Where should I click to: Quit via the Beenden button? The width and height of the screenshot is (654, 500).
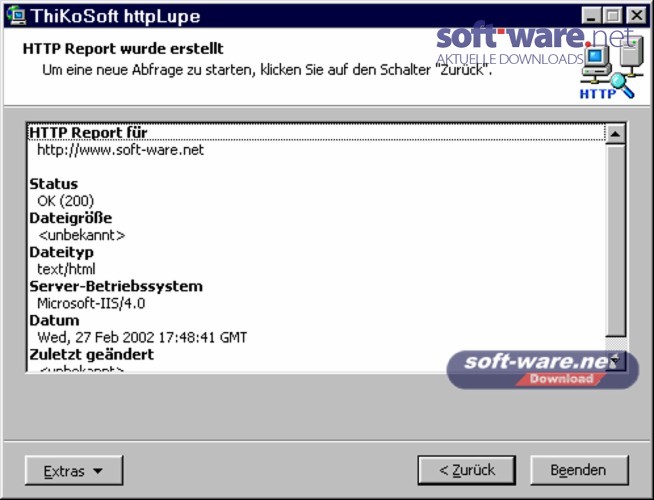tap(579, 470)
